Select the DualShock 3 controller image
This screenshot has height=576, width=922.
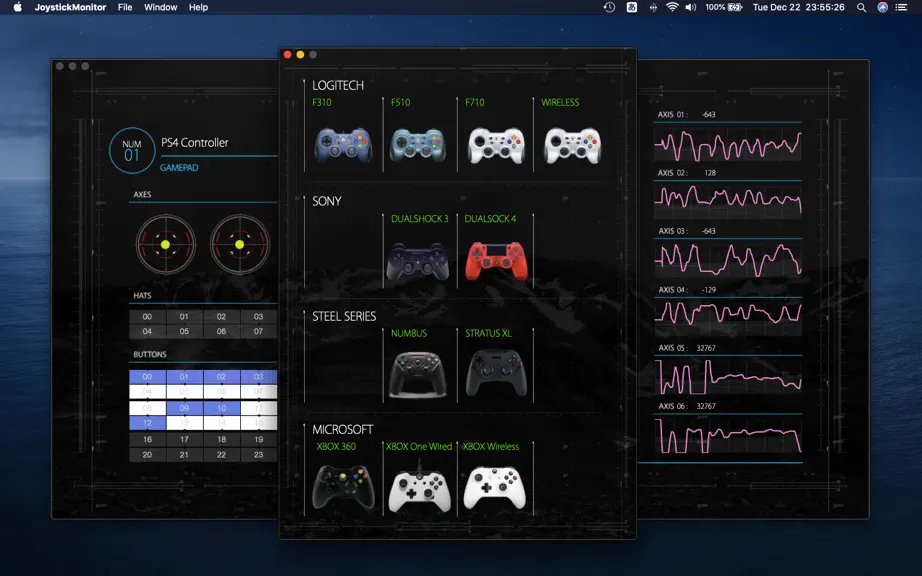coord(417,261)
